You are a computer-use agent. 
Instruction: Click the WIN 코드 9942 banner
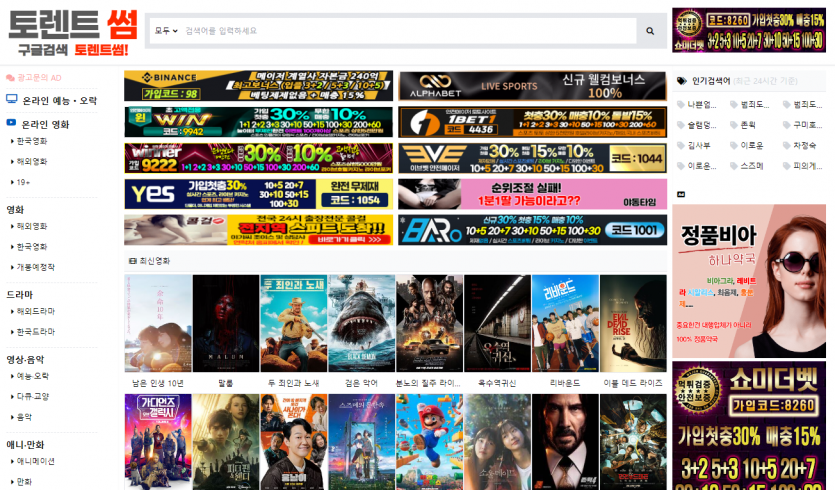click(x=258, y=122)
